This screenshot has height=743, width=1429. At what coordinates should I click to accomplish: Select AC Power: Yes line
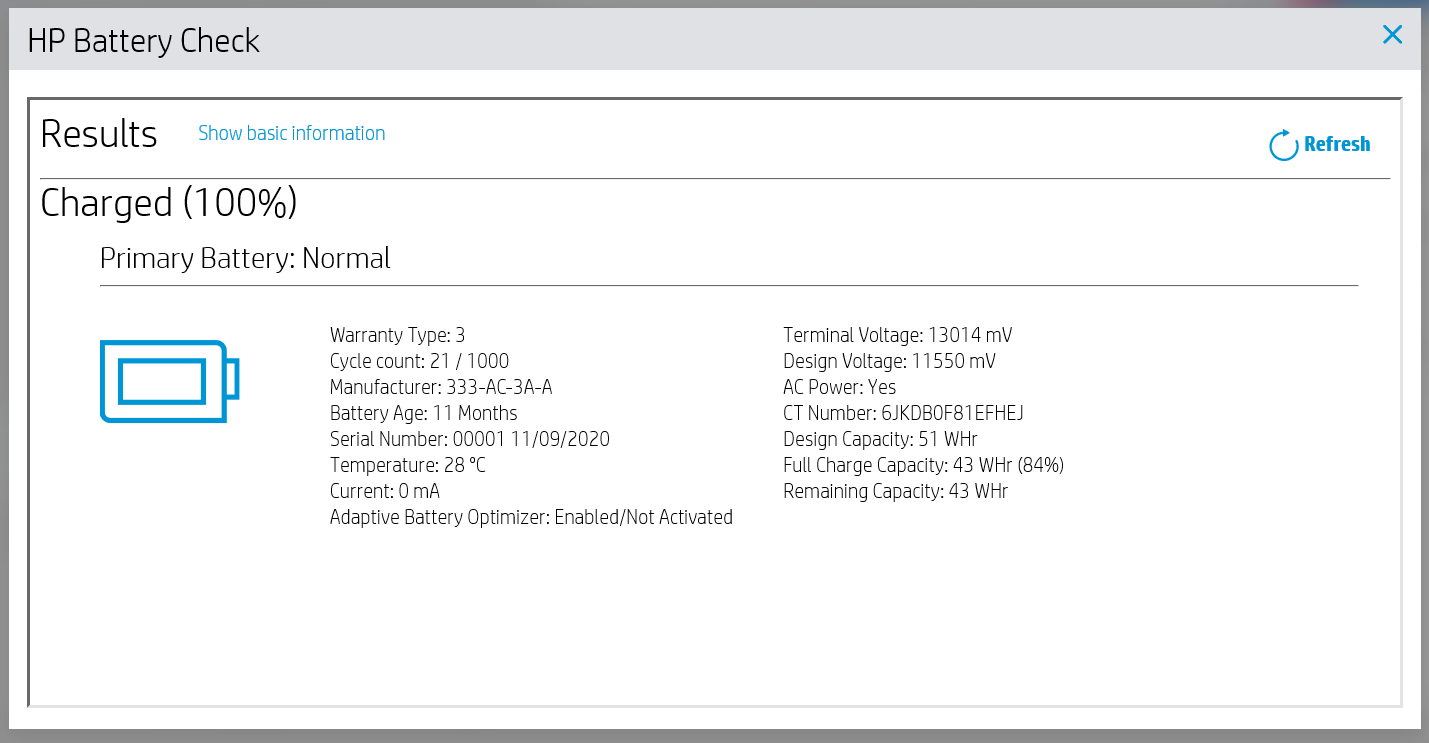point(839,387)
